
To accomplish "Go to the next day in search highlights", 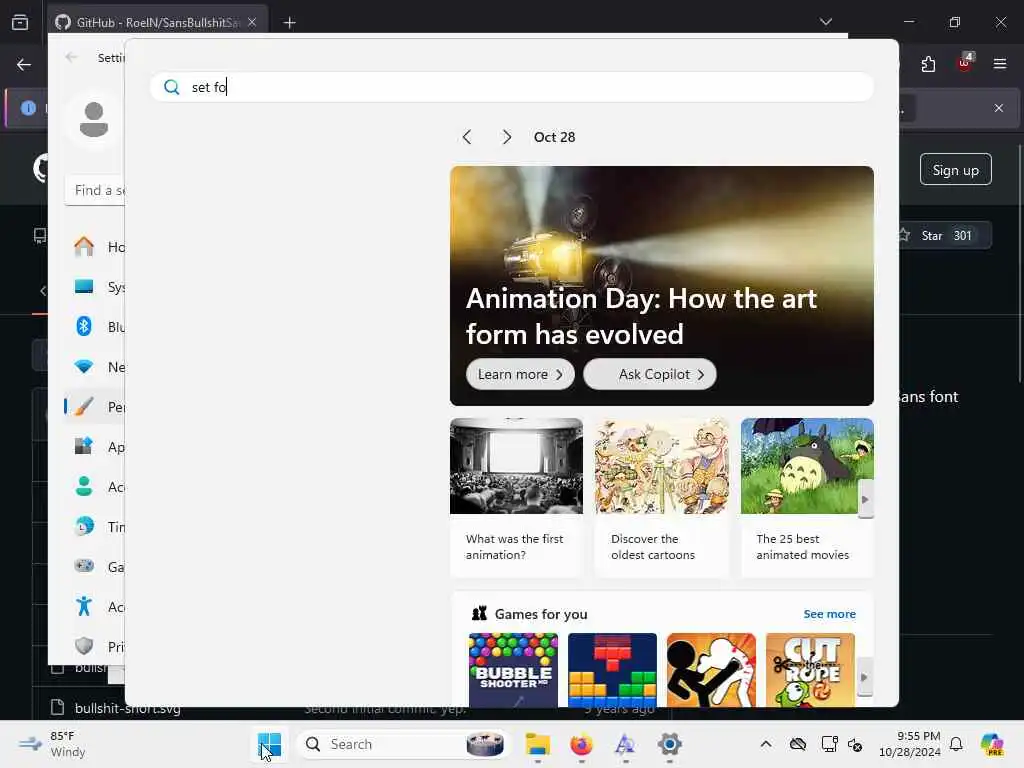I will click(x=507, y=137).
